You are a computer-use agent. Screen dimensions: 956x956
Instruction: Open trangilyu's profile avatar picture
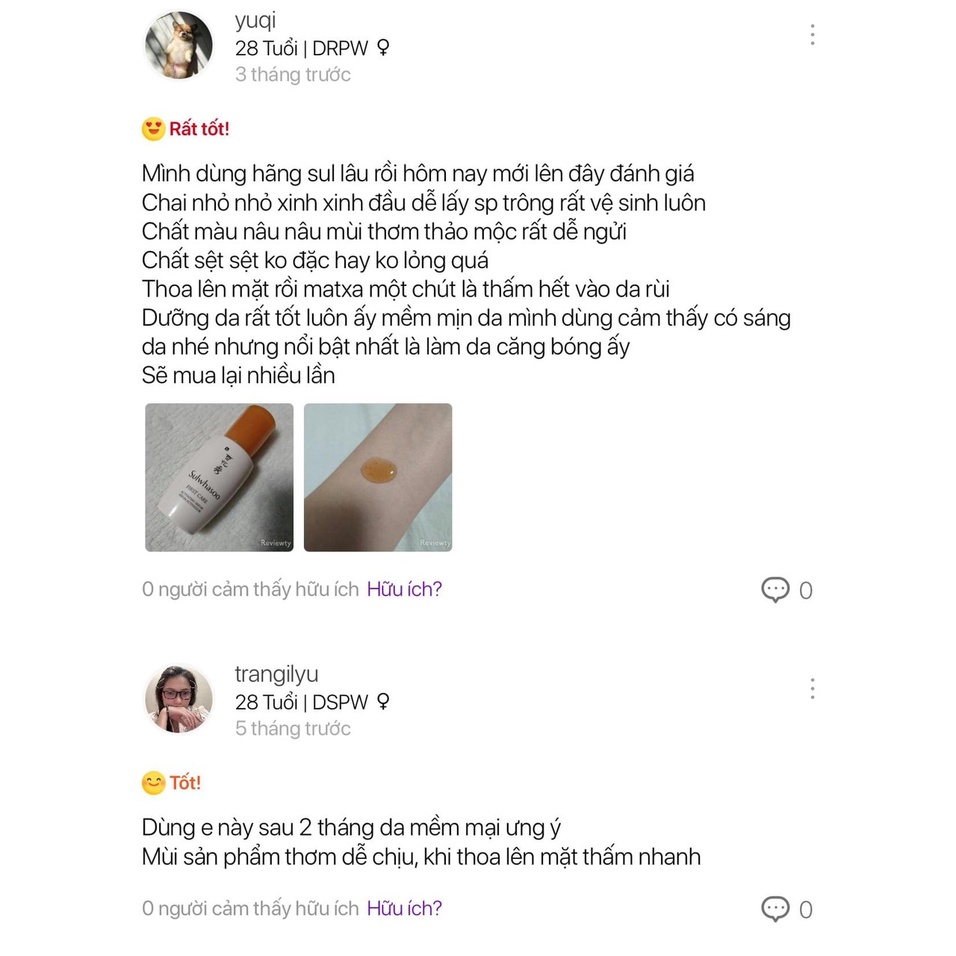tap(179, 699)
